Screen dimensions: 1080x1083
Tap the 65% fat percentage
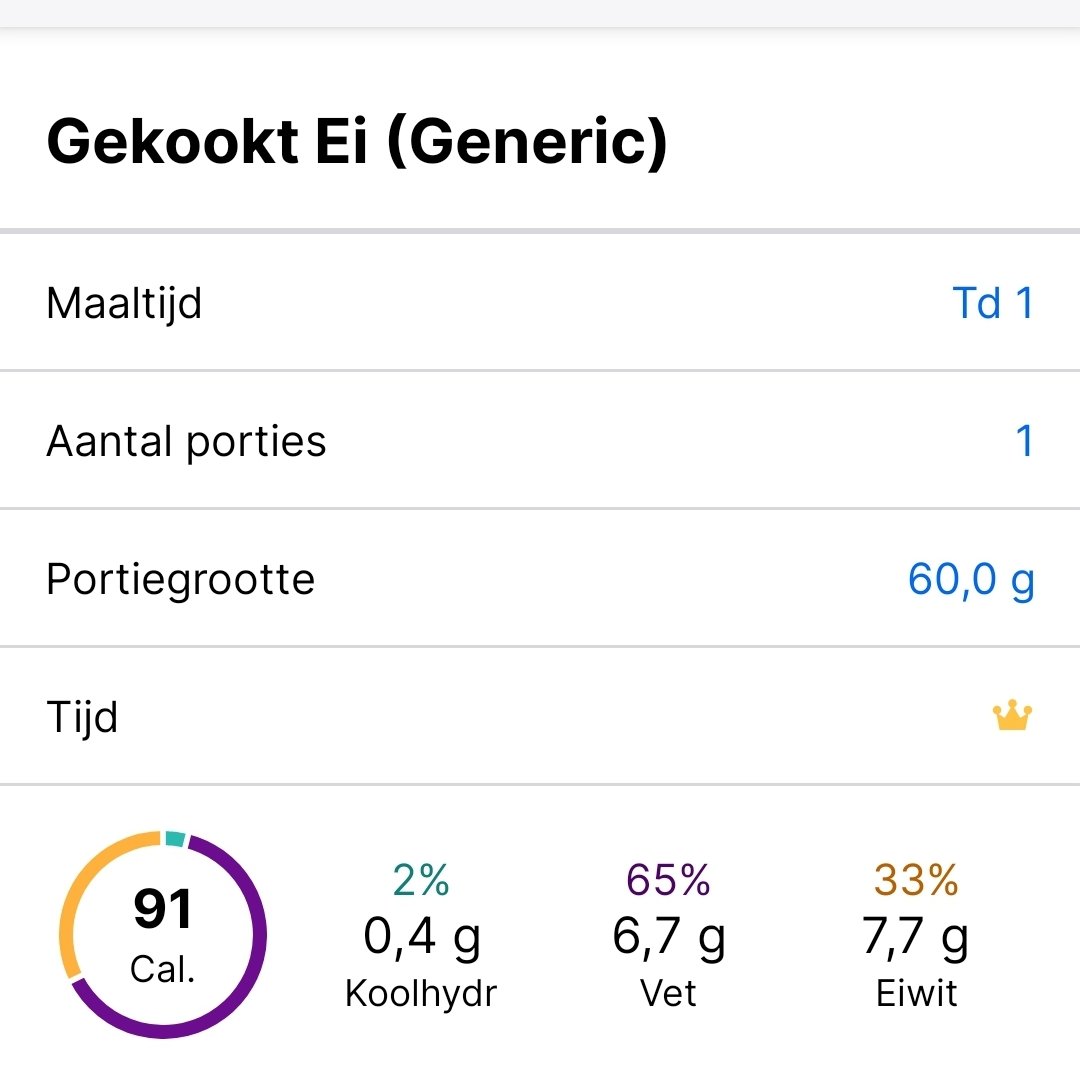[668, 880]
